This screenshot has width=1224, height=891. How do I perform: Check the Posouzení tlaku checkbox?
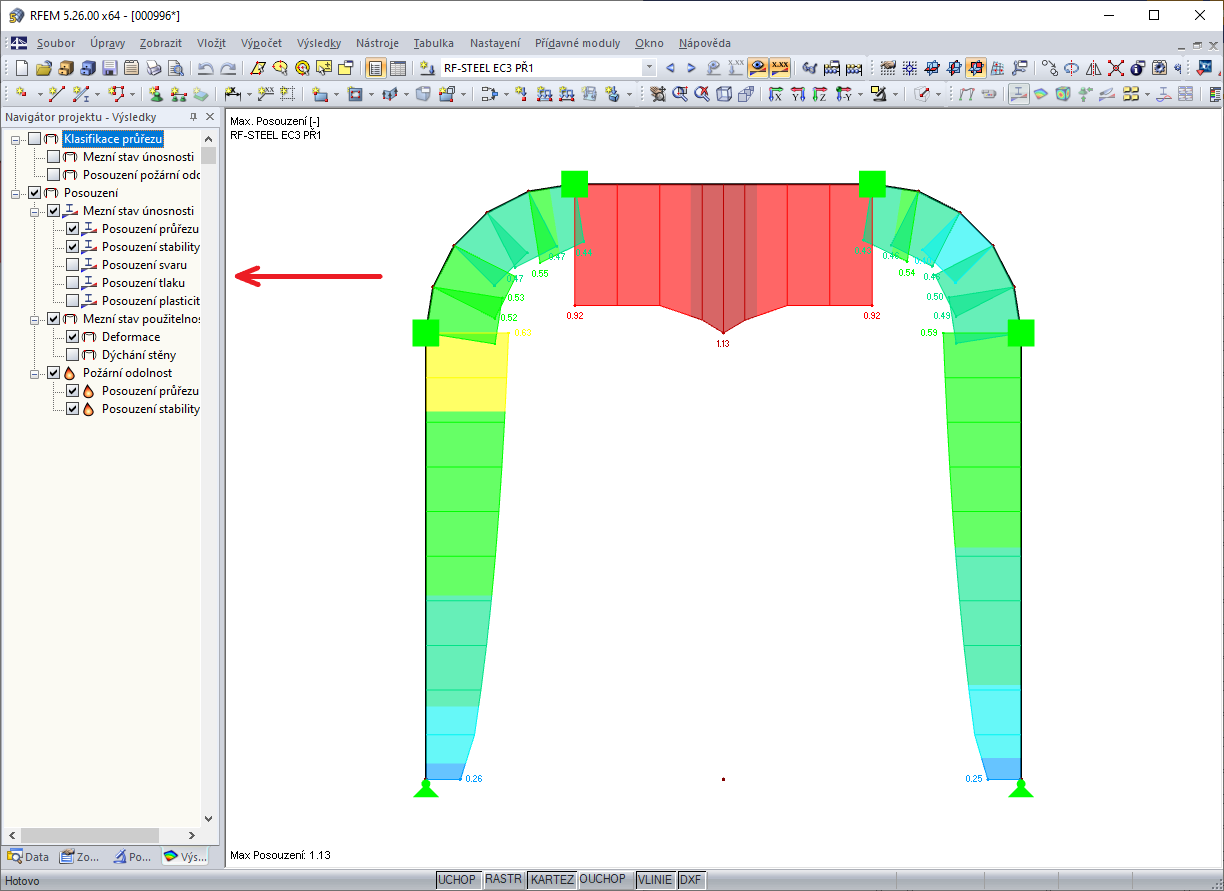click(x=73, y=283)
